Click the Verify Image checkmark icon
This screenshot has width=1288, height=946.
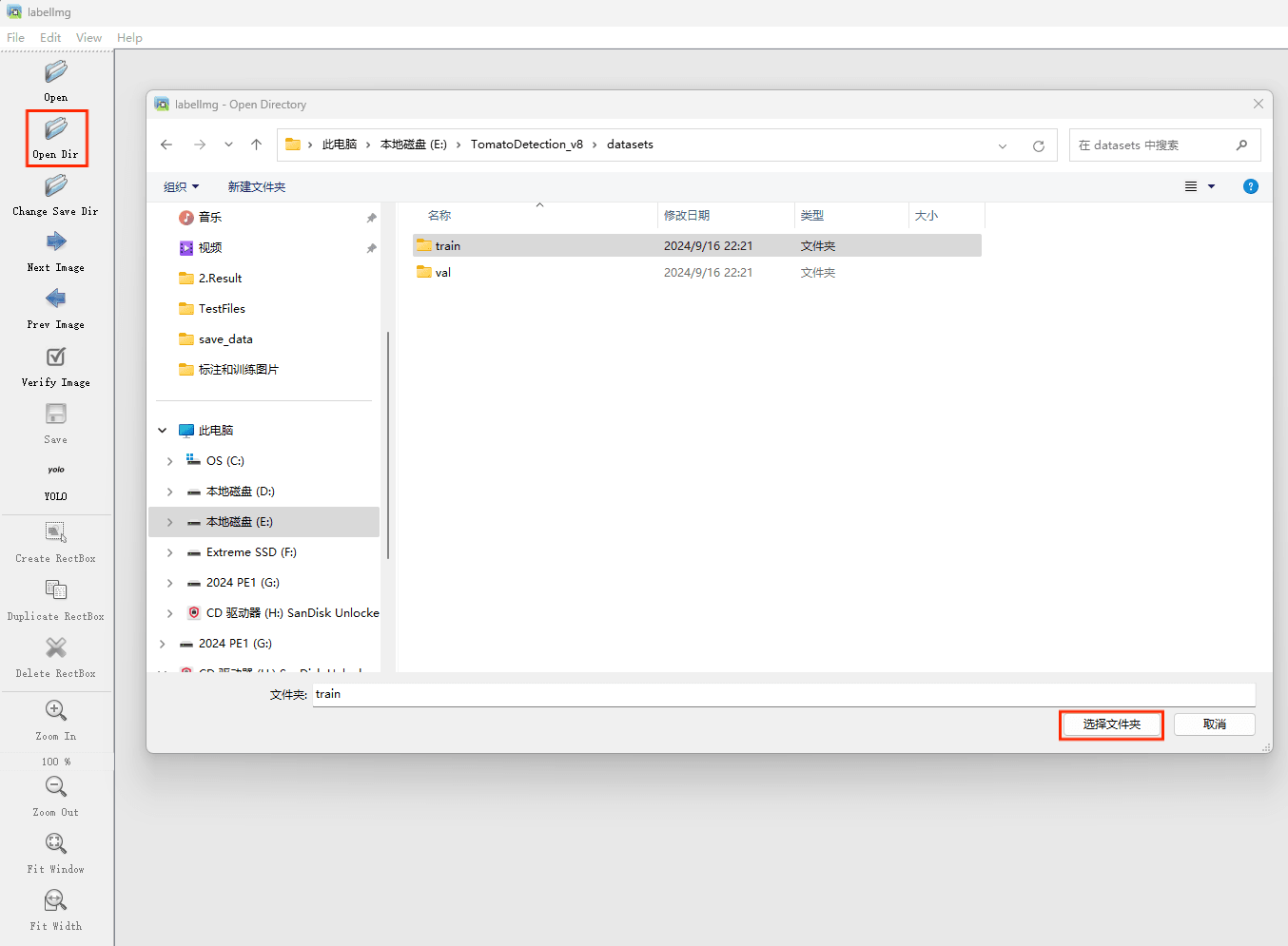coord(56,357)
